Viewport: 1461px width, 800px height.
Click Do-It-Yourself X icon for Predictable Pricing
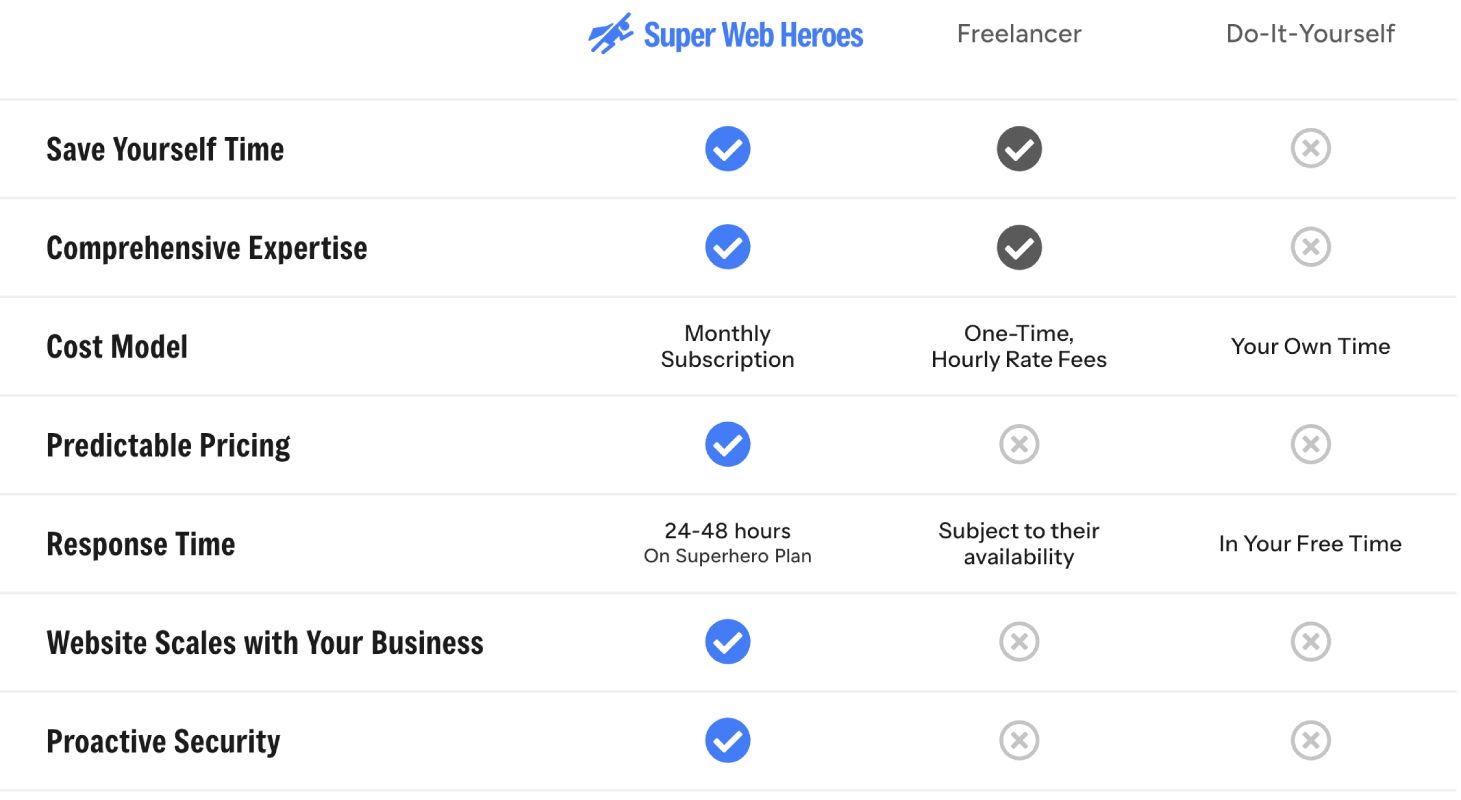pyautogui.click(x=1310, y=444)
